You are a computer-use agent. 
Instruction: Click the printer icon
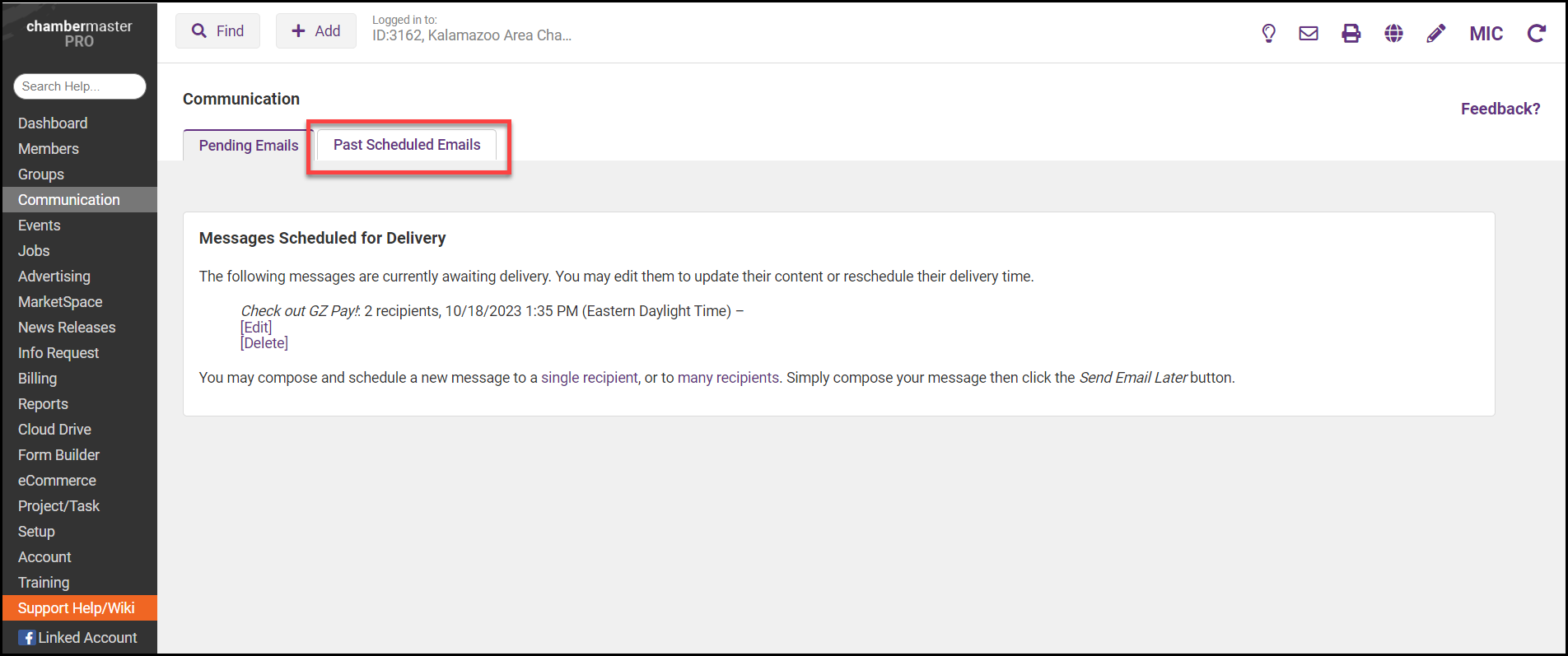click(x=1351, y=33)
